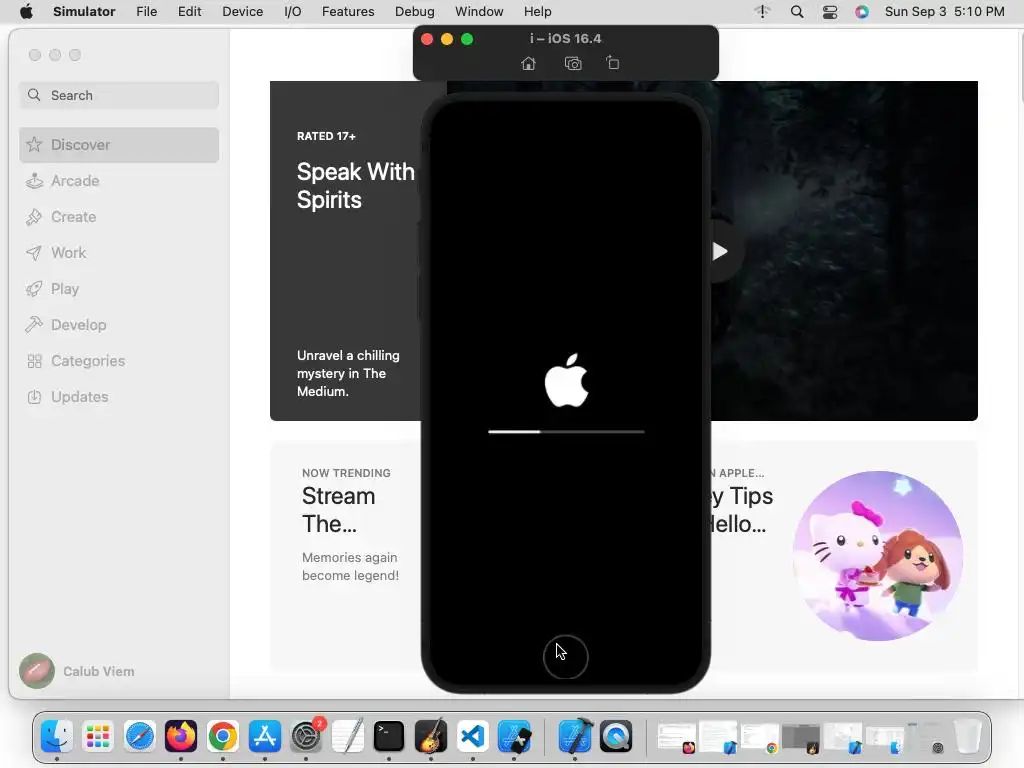Open GarageBand from the Dock

pyautogui.click(x=430, y=737)
